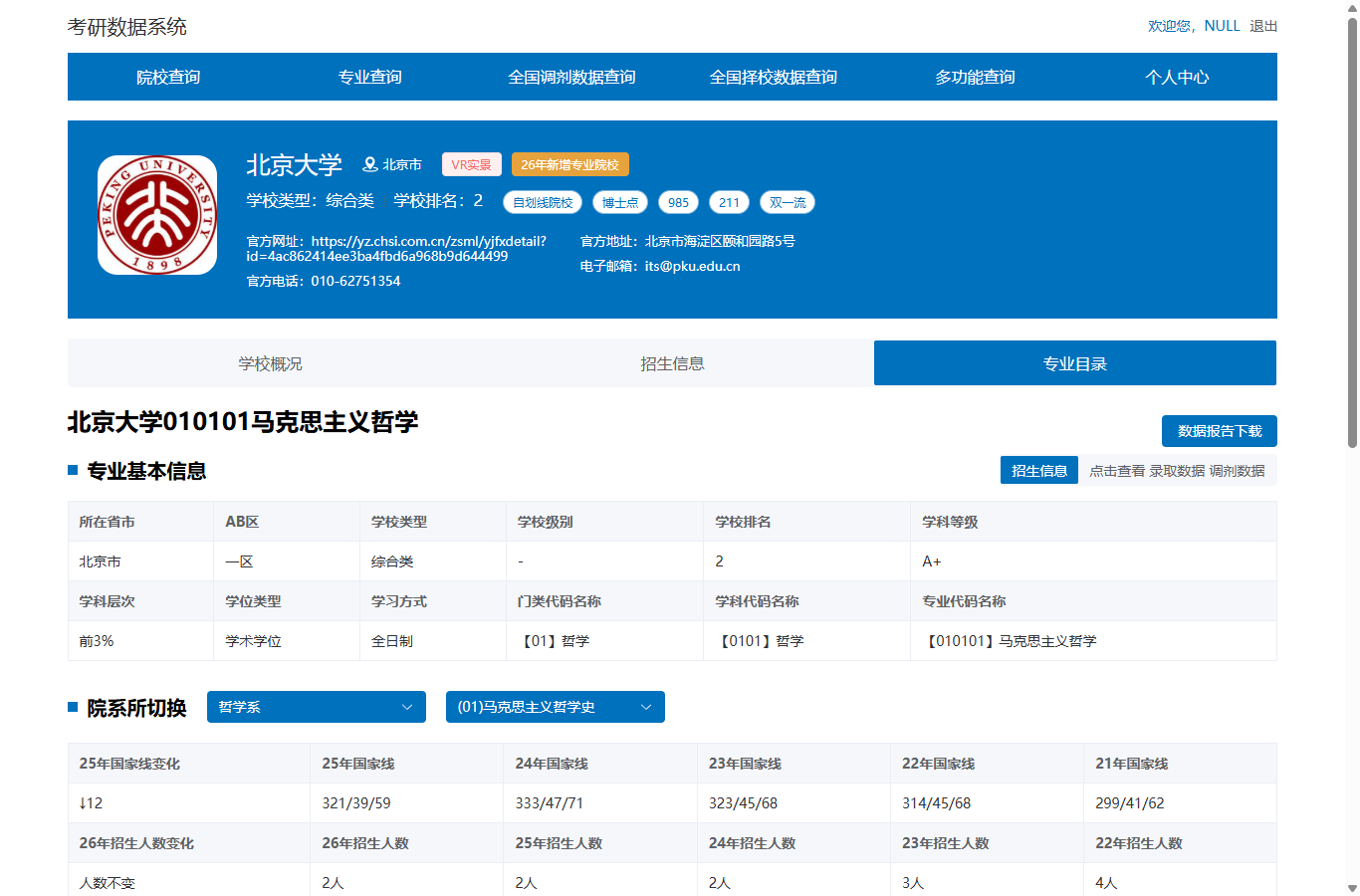Click the chevron of the 哲学系 dropdown
This screenshot has width=1360, height=896.
click(406, 707)
